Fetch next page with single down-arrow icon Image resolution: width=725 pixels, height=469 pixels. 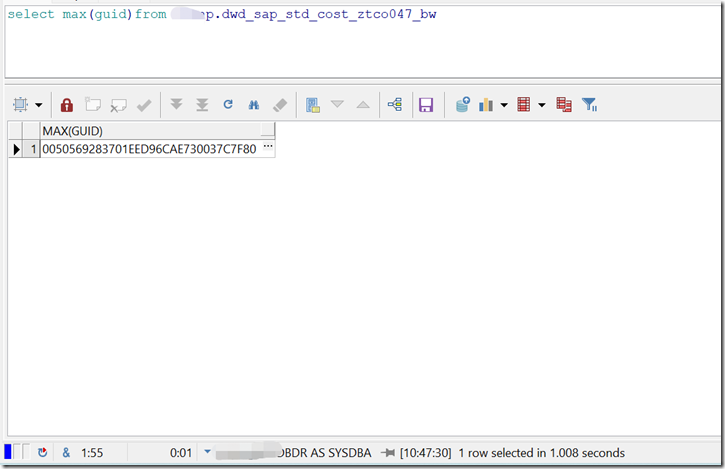pyautogui.click(x=176, y=104)
